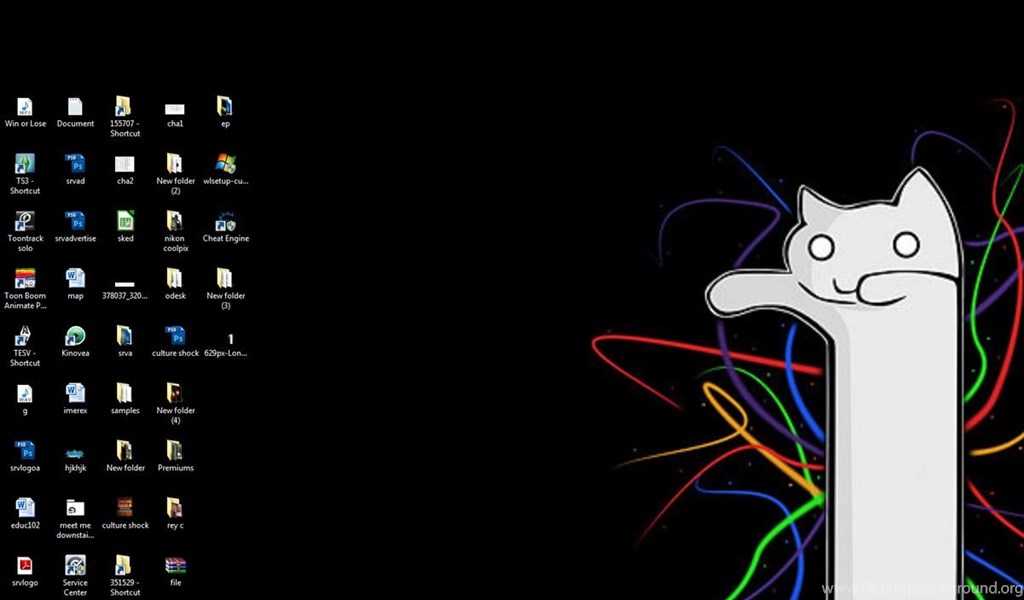Click the Win or Lose MP3 file
The height and width of the screenshot is (600, 1024).
(x=25, y=107)
